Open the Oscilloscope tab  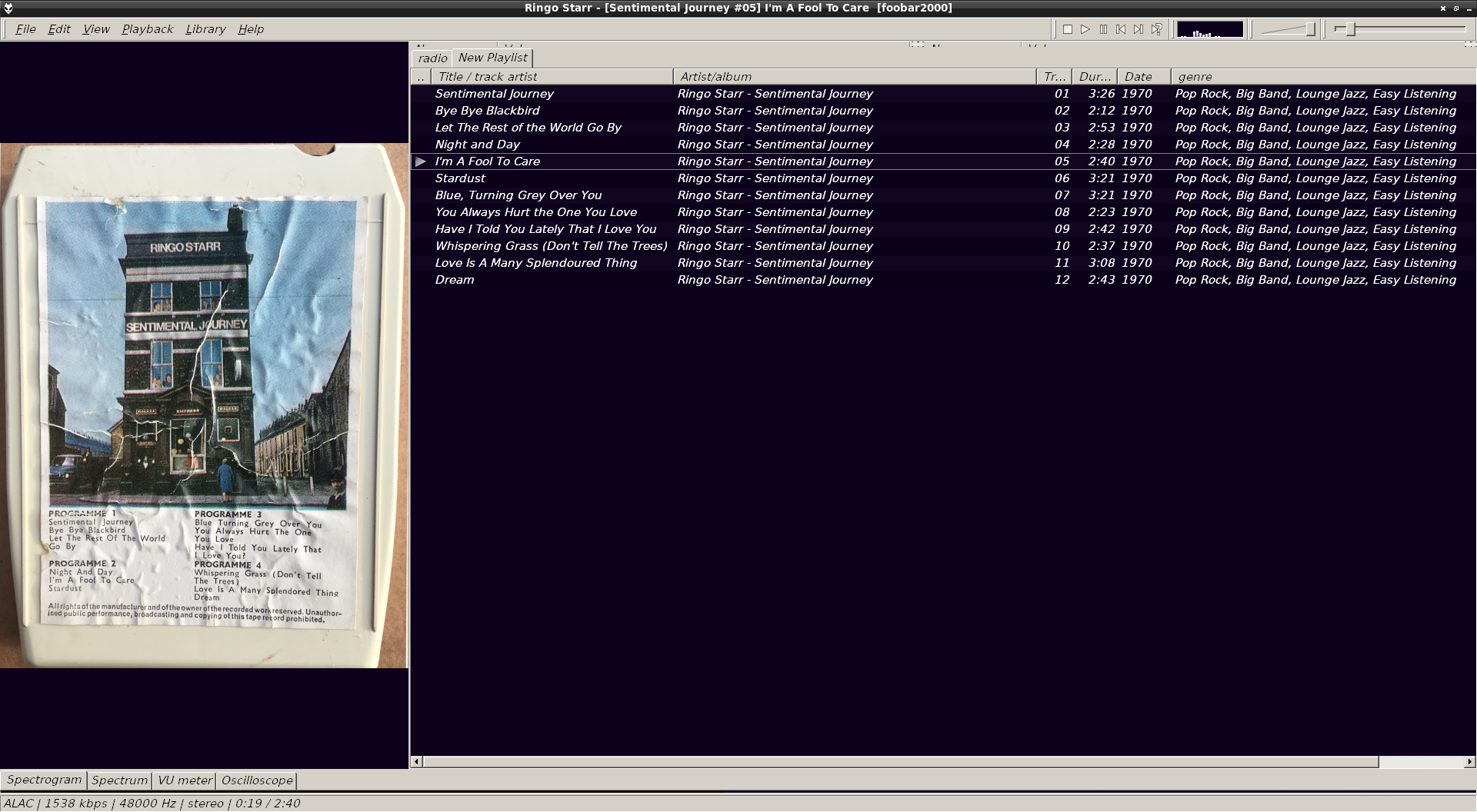click(257, 780)
